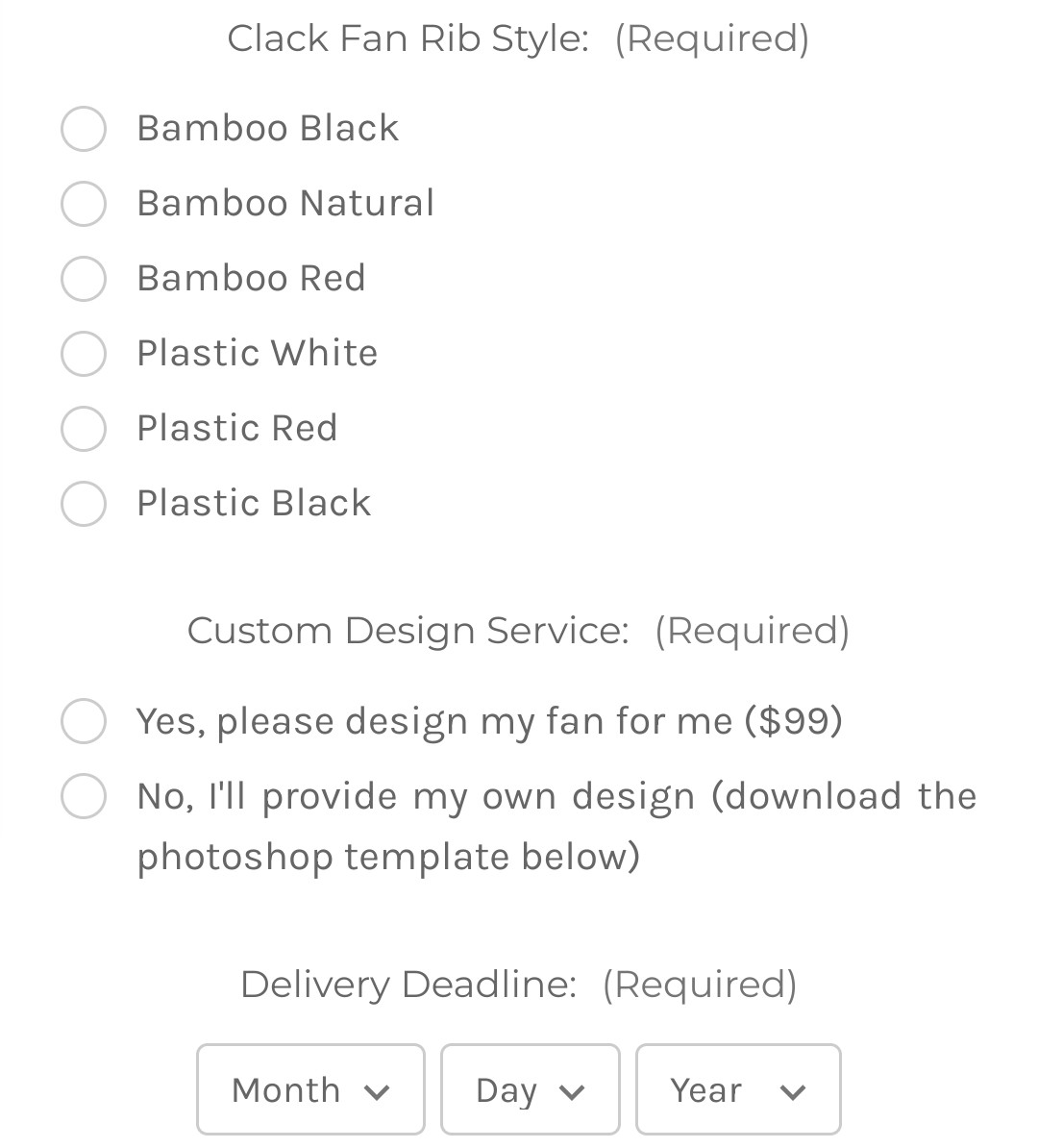Choose No, I'll provide my own design
Image resolution: width=1038 pixels, height=1148 pixels.
84,796
